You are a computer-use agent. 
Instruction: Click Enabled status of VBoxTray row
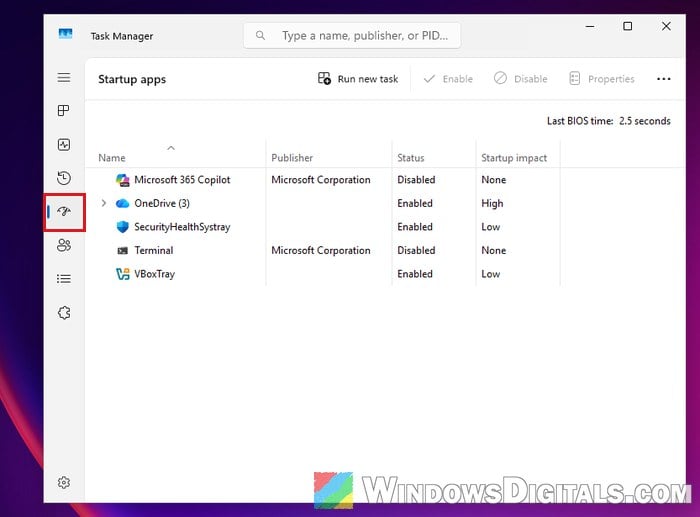coord(415,274)
